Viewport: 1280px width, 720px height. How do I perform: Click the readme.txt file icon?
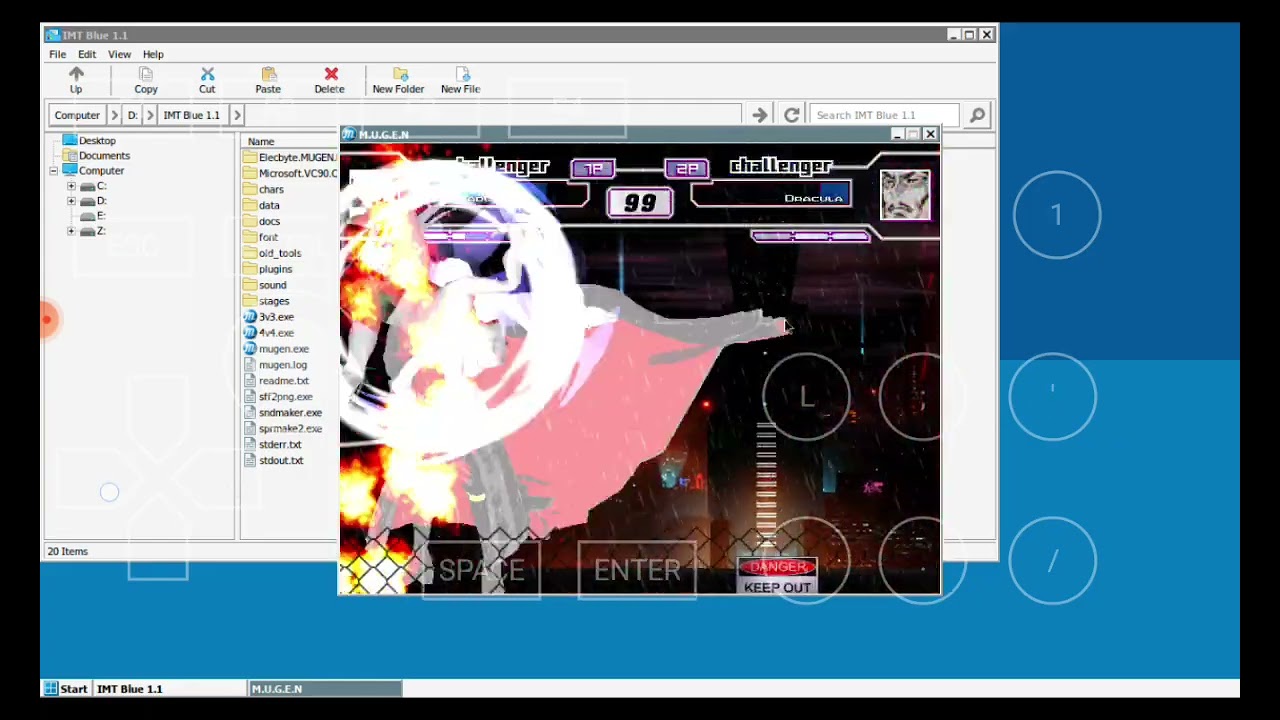coord(250,381)
